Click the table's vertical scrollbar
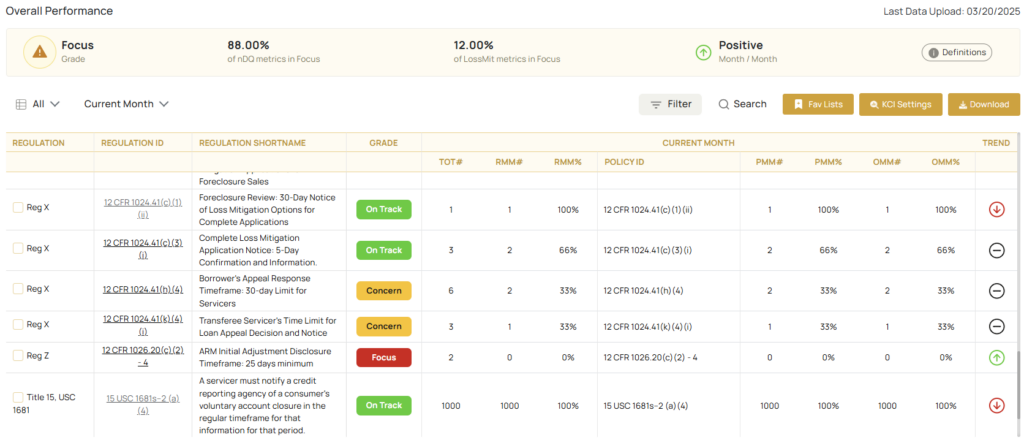This screenshot has height=440, width=1024. (1019, 380)
